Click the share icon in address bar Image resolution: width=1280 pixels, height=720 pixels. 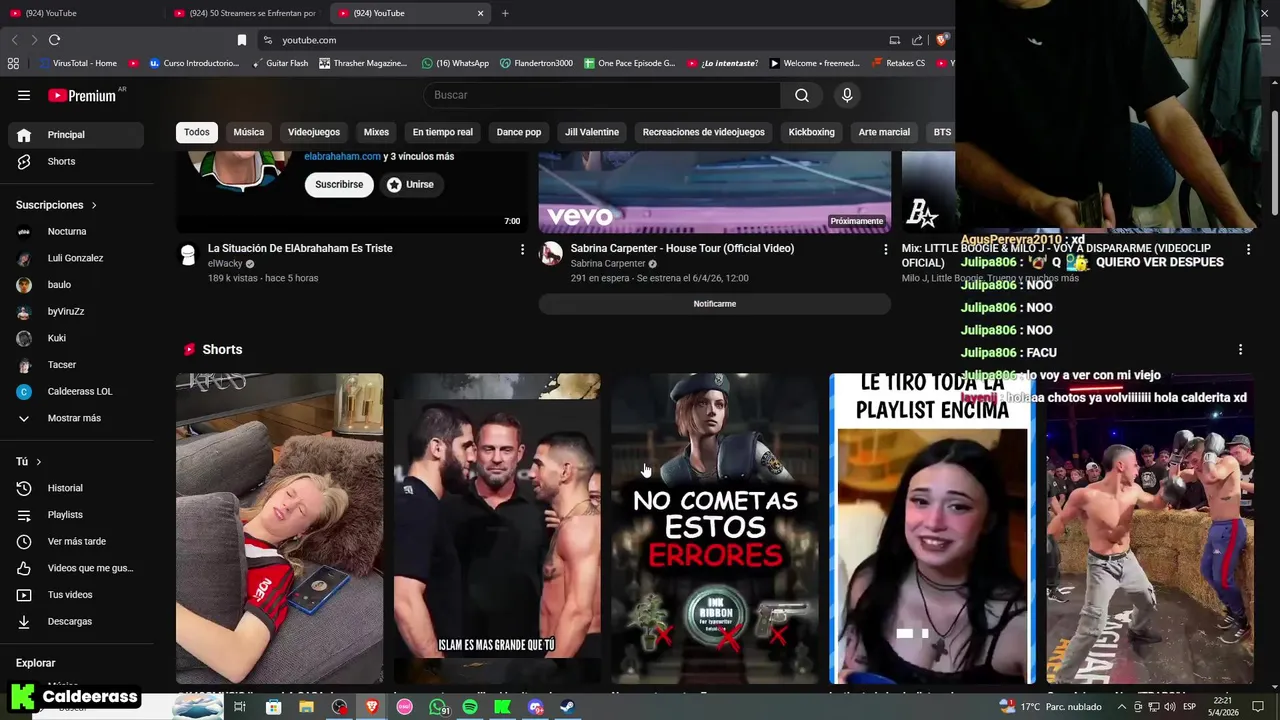coord(917,40)
